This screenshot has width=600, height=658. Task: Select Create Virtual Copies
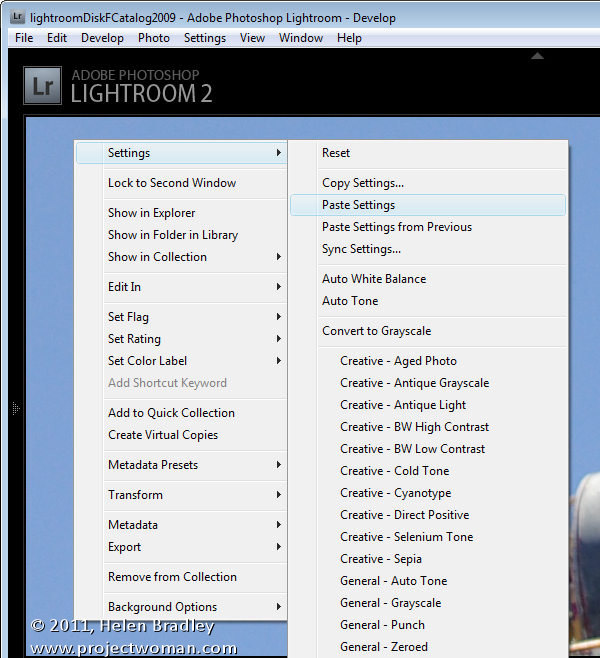click(x=182, y=435)
